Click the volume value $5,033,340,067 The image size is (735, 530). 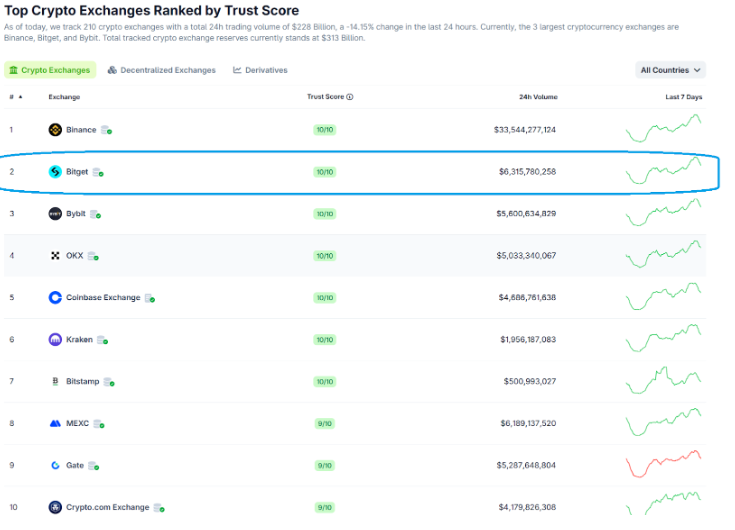526,256
